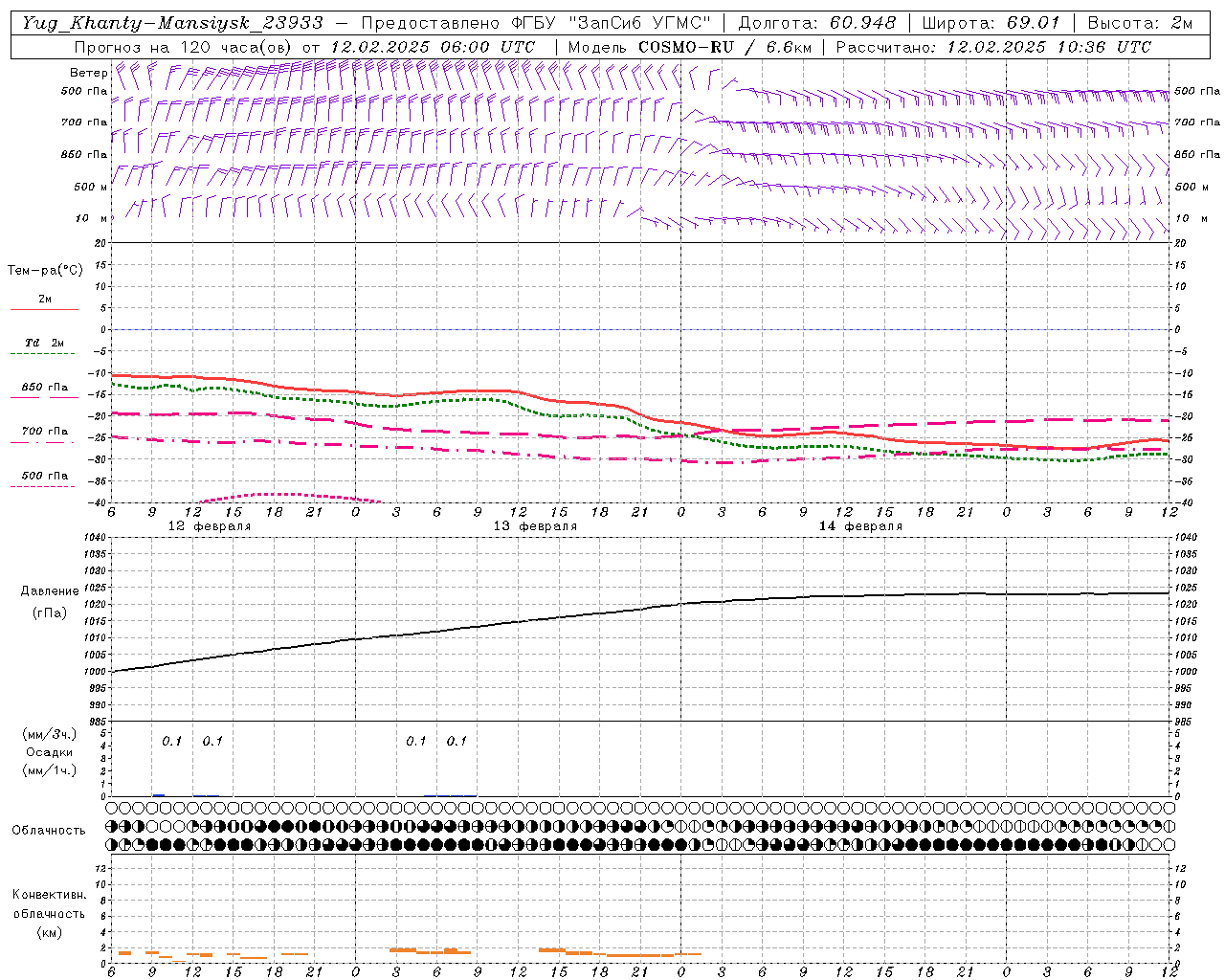
Task: Click the (гПа) unit label under Давление
Action: (48, 612)
